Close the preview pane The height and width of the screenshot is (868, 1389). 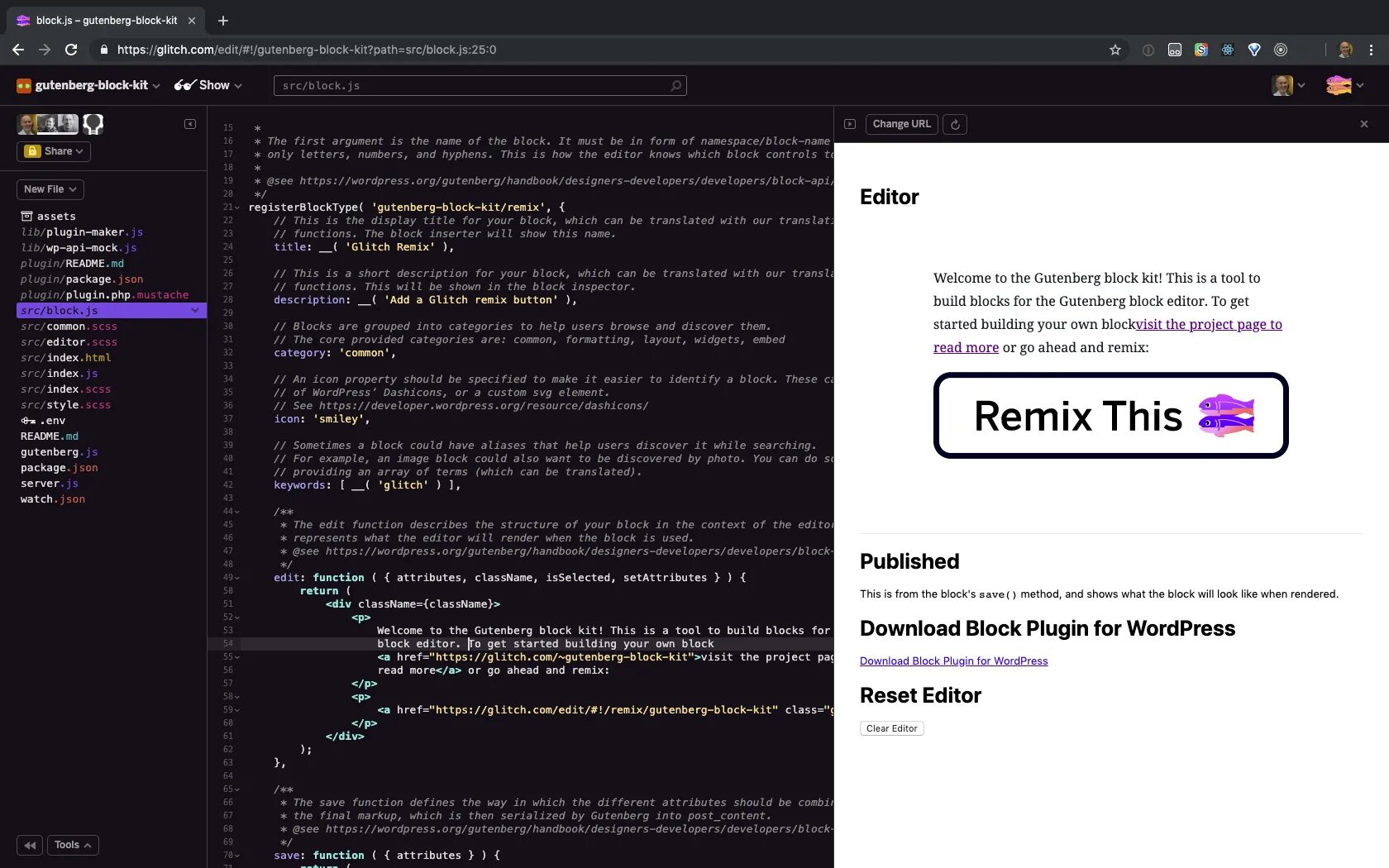(1364, 124)
